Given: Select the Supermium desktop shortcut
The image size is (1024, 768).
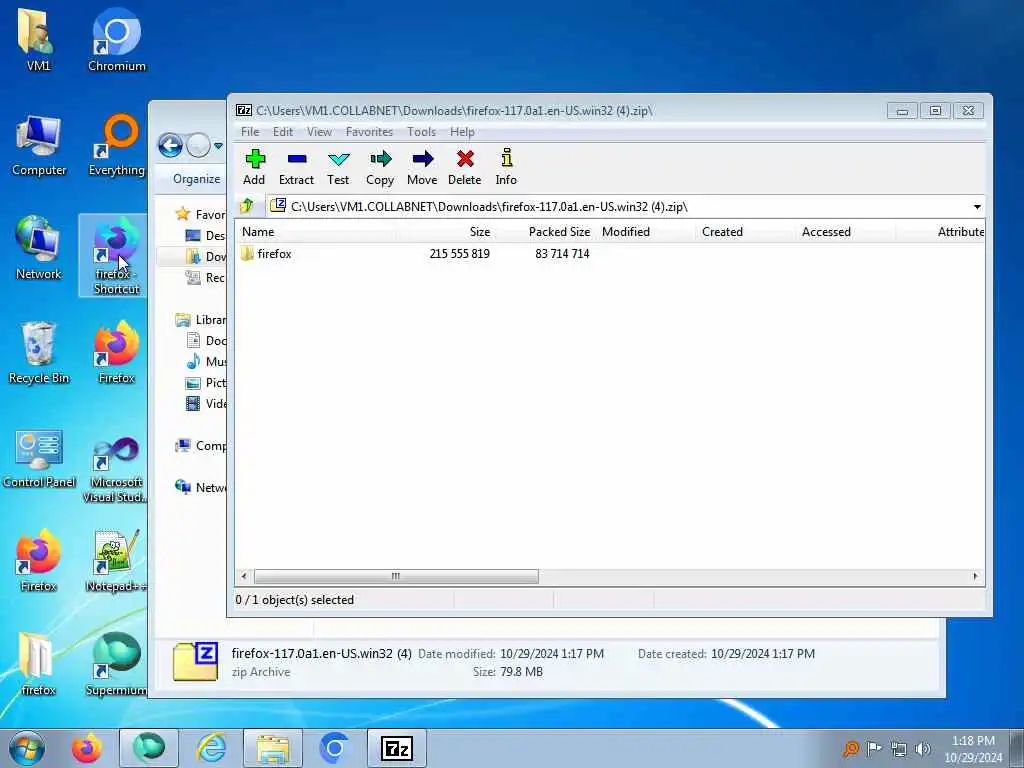Looking at the screenshot, I should [x=116, y=665].
